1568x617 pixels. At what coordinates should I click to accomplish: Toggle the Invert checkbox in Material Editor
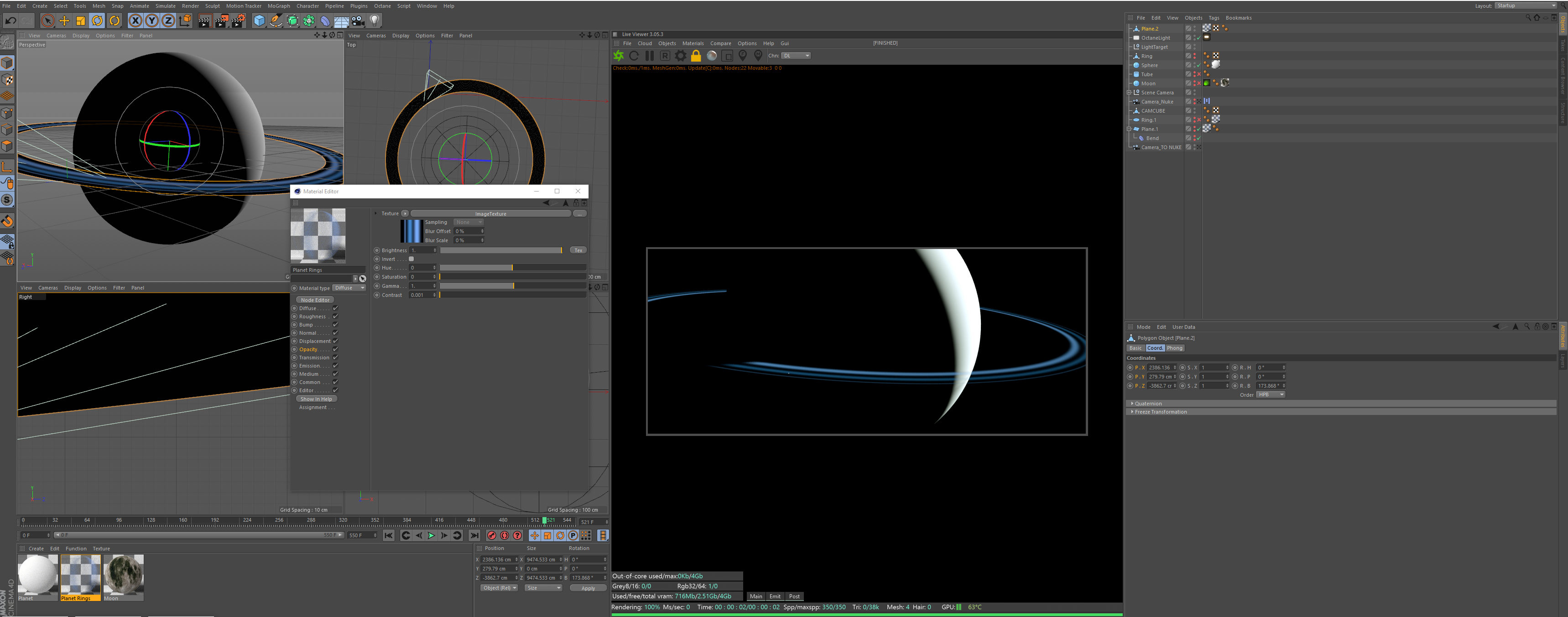click(x=412, y=259)
